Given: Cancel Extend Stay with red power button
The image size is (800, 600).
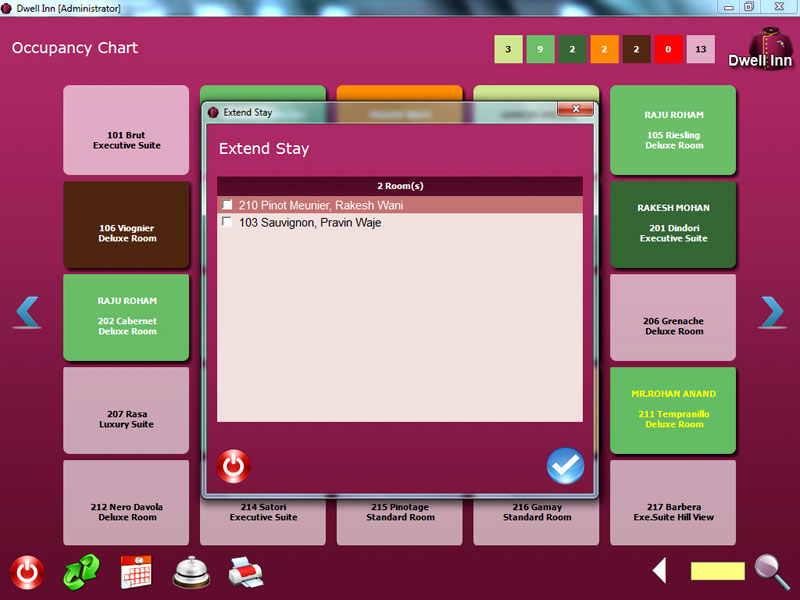Looking at the screenshot, I should (234, 466).
